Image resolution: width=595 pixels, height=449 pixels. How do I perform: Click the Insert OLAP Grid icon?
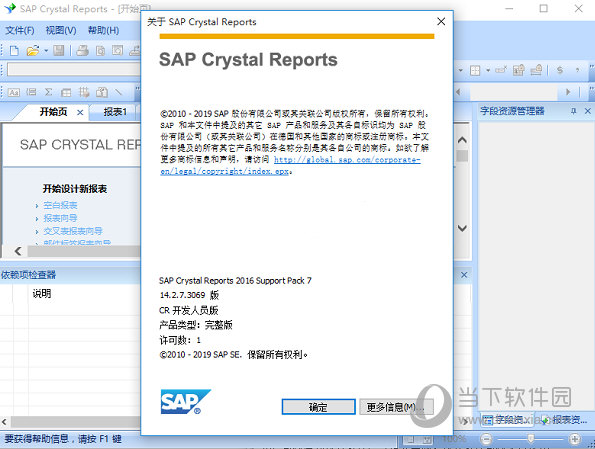pos(84,92)
